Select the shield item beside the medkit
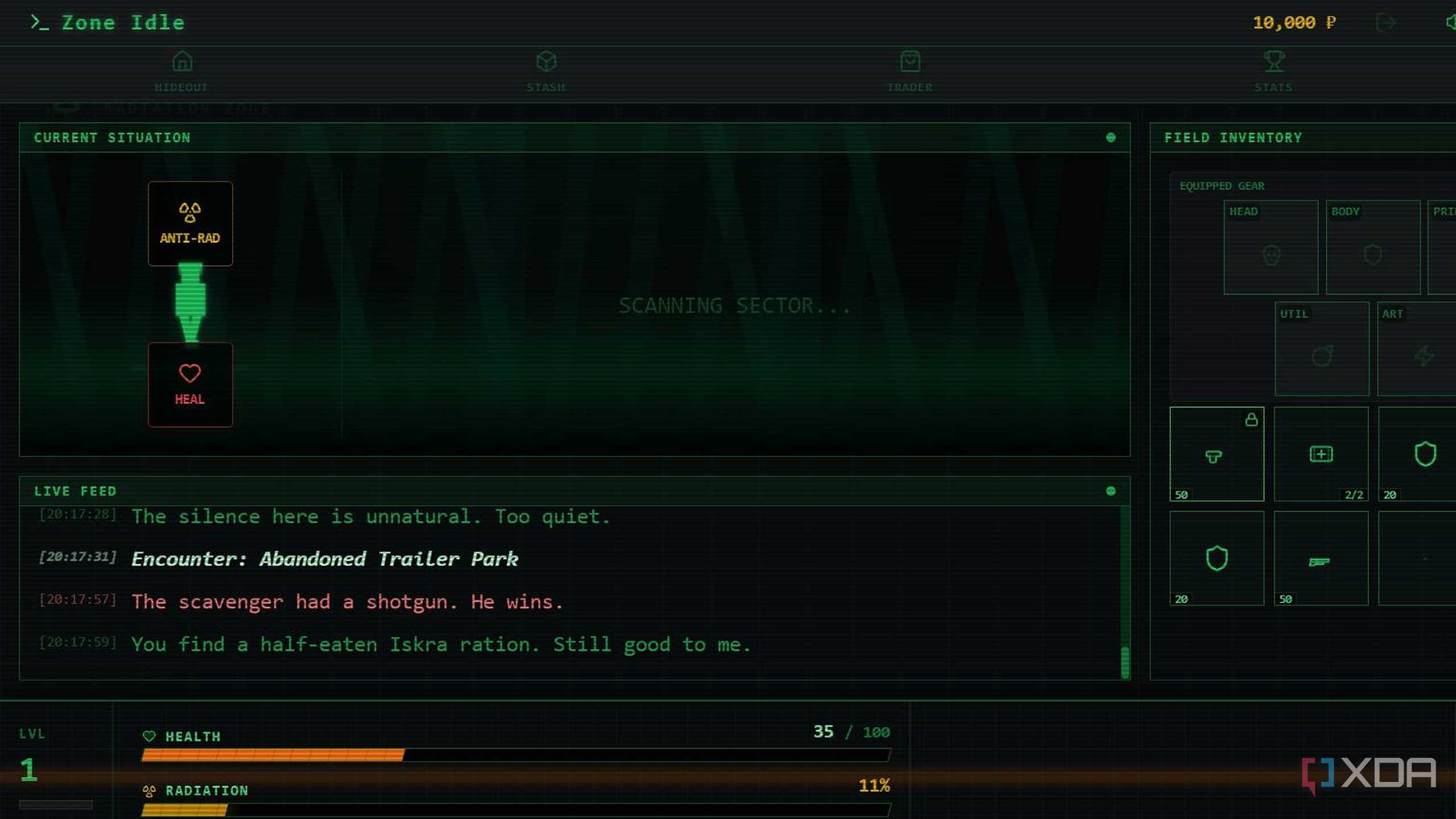Viewport: 1456px width, 819px height. tap(1417, 454)
